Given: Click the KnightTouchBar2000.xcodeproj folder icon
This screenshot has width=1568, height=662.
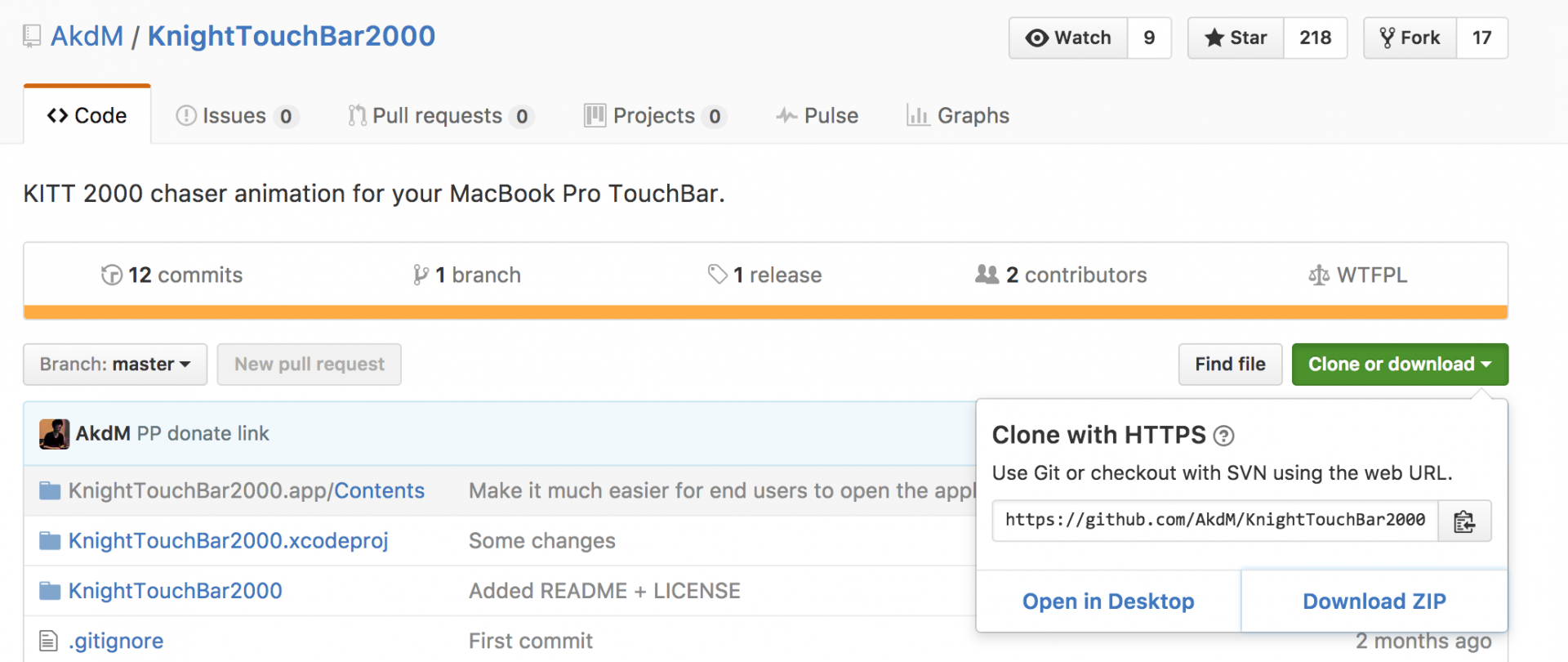Looking at the screenshot, I should click(50, 541).
